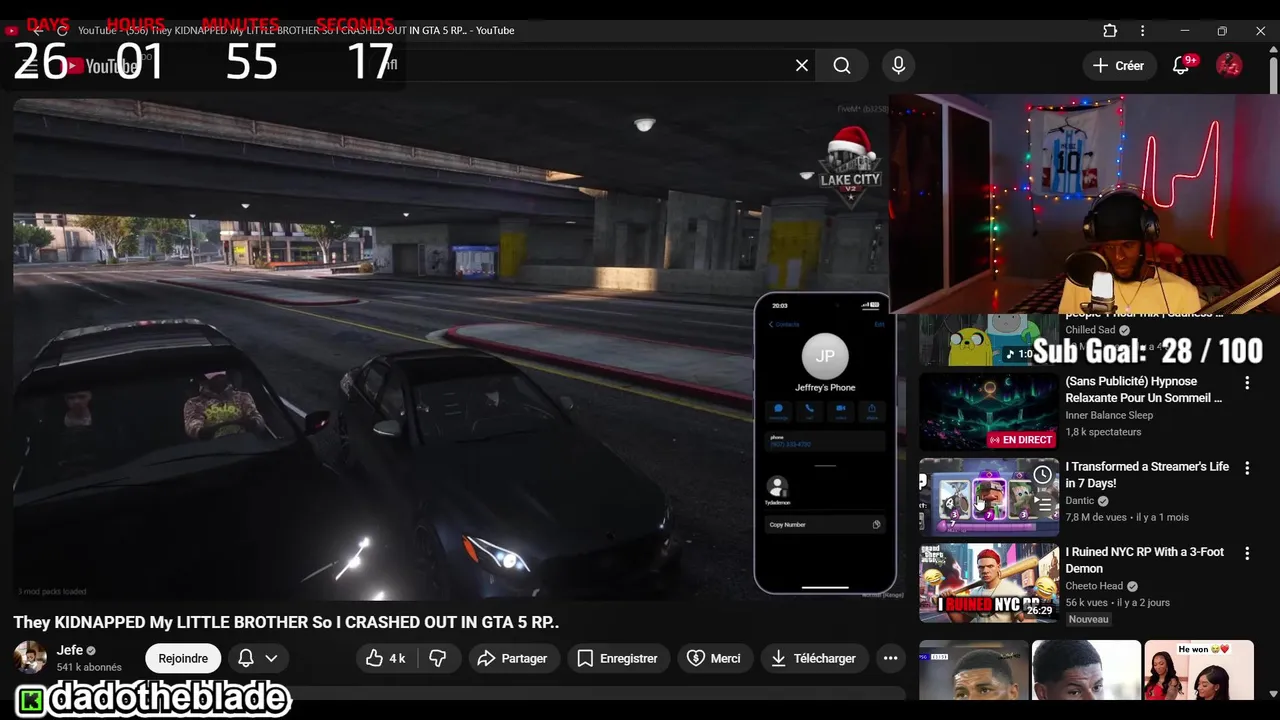
Task: Click the Merci thanks button
Action: point(715,658)
